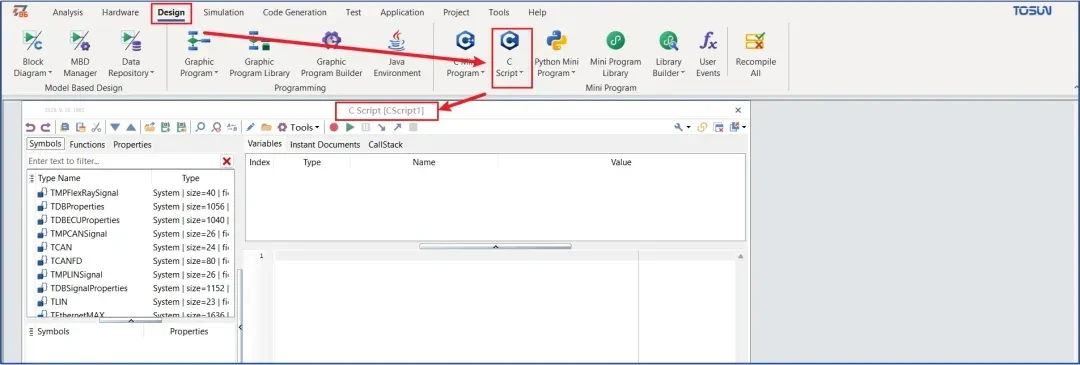Expand the Block Diagram dropdown arrow
This screenshot has height=365, width=1080.
tap(50, 73)
